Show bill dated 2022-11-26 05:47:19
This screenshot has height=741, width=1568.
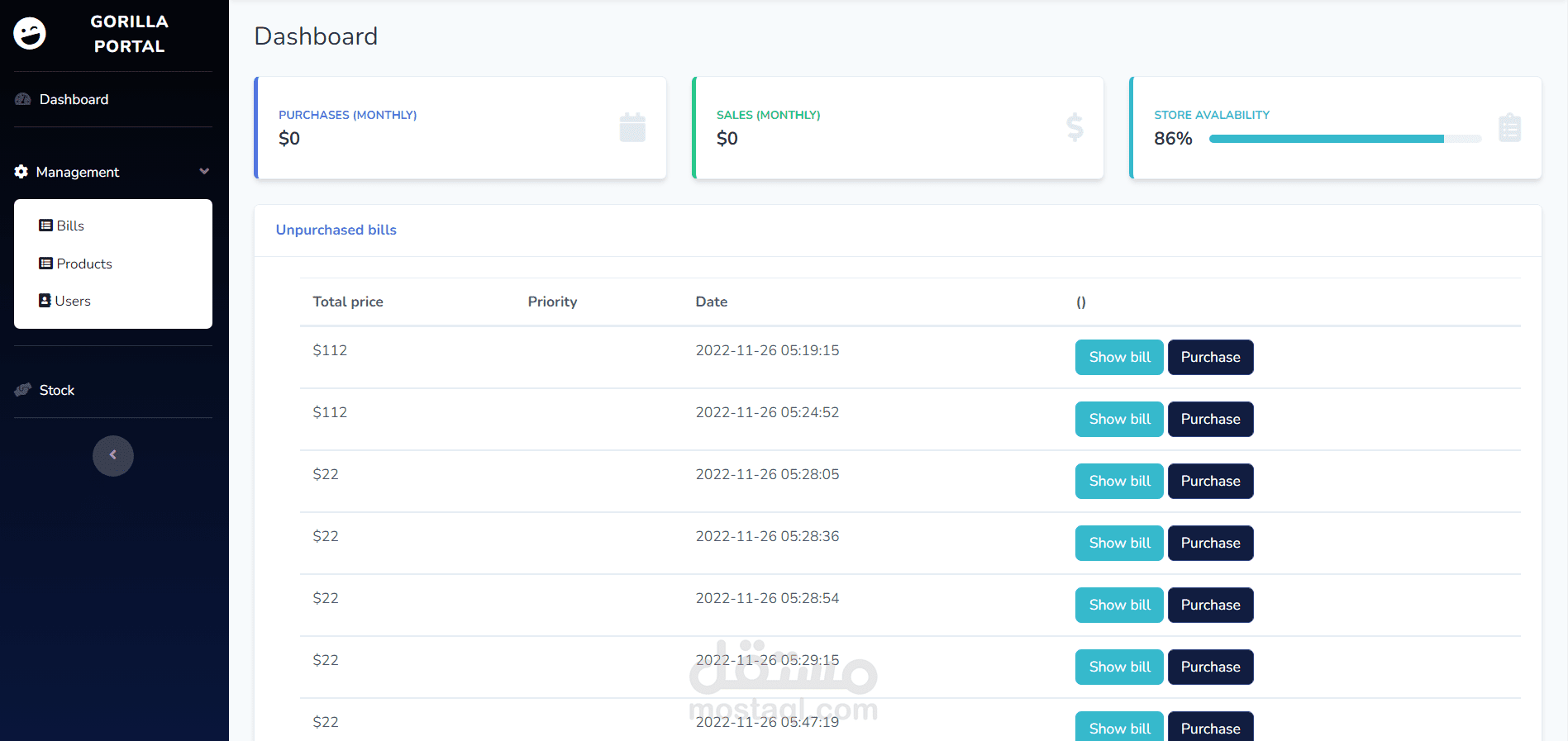tap(1119, 727)
